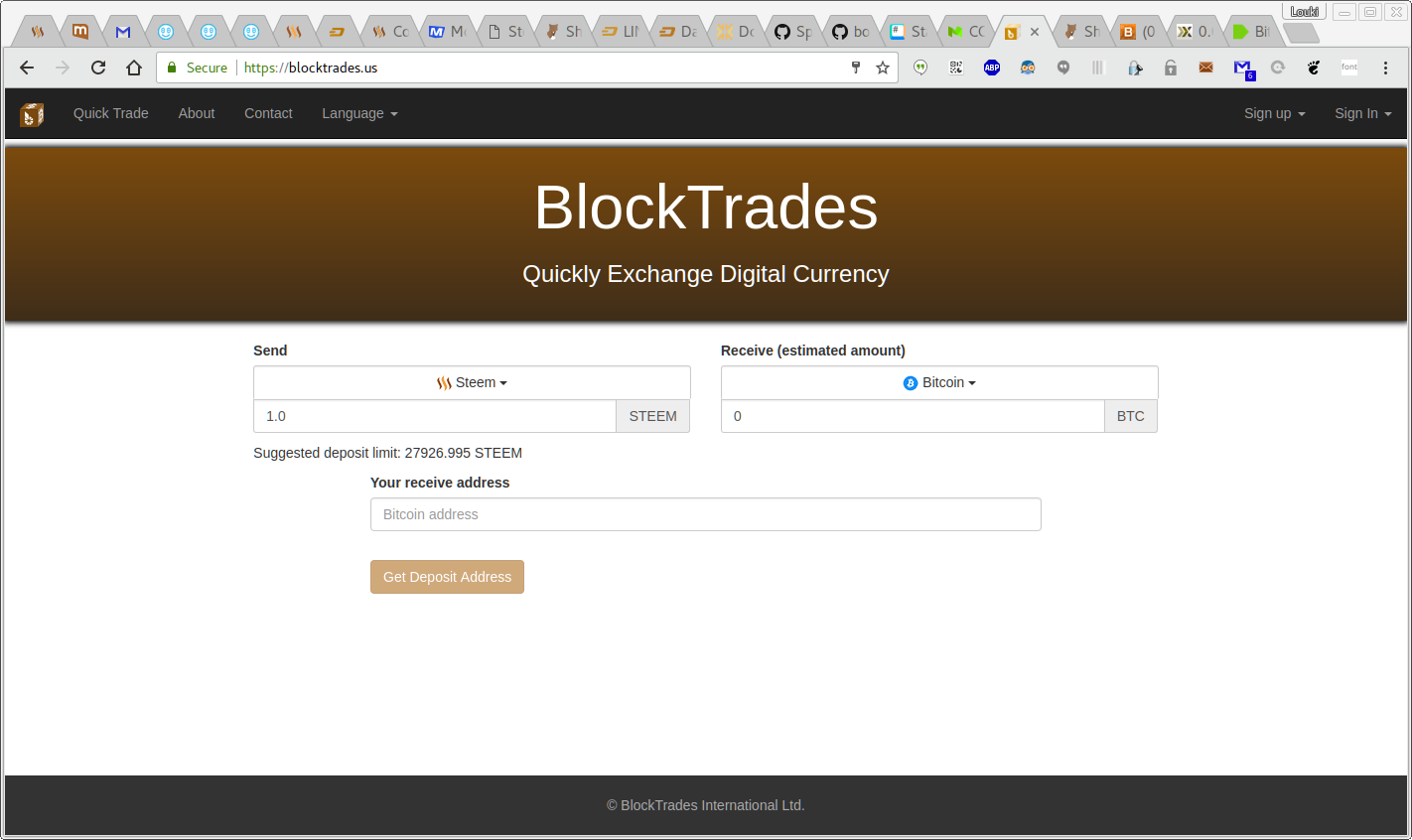Close the active BlockTrades tab
The height and width of the screenshot is (840, 1412).
(x=1035, y=32)
